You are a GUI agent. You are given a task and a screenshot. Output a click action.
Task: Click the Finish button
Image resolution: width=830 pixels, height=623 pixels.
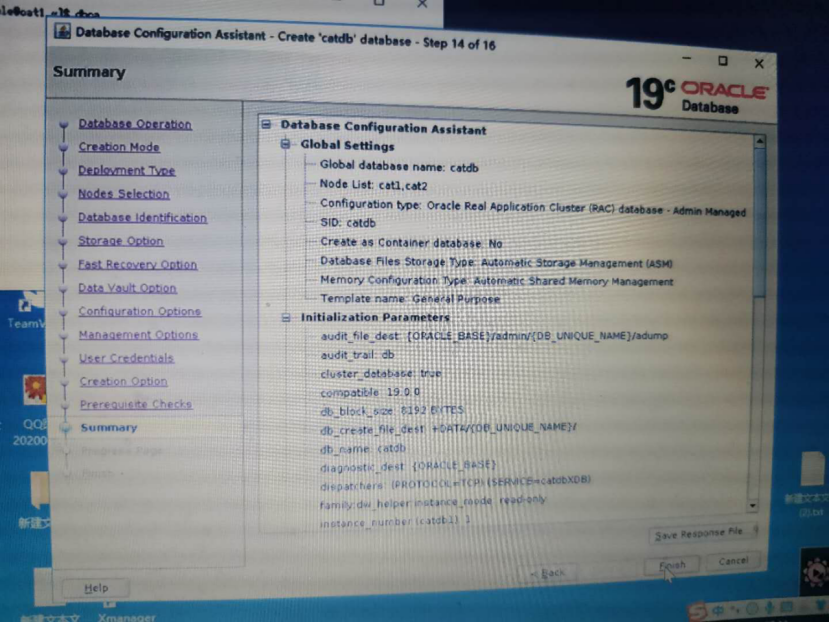(672, 565)
